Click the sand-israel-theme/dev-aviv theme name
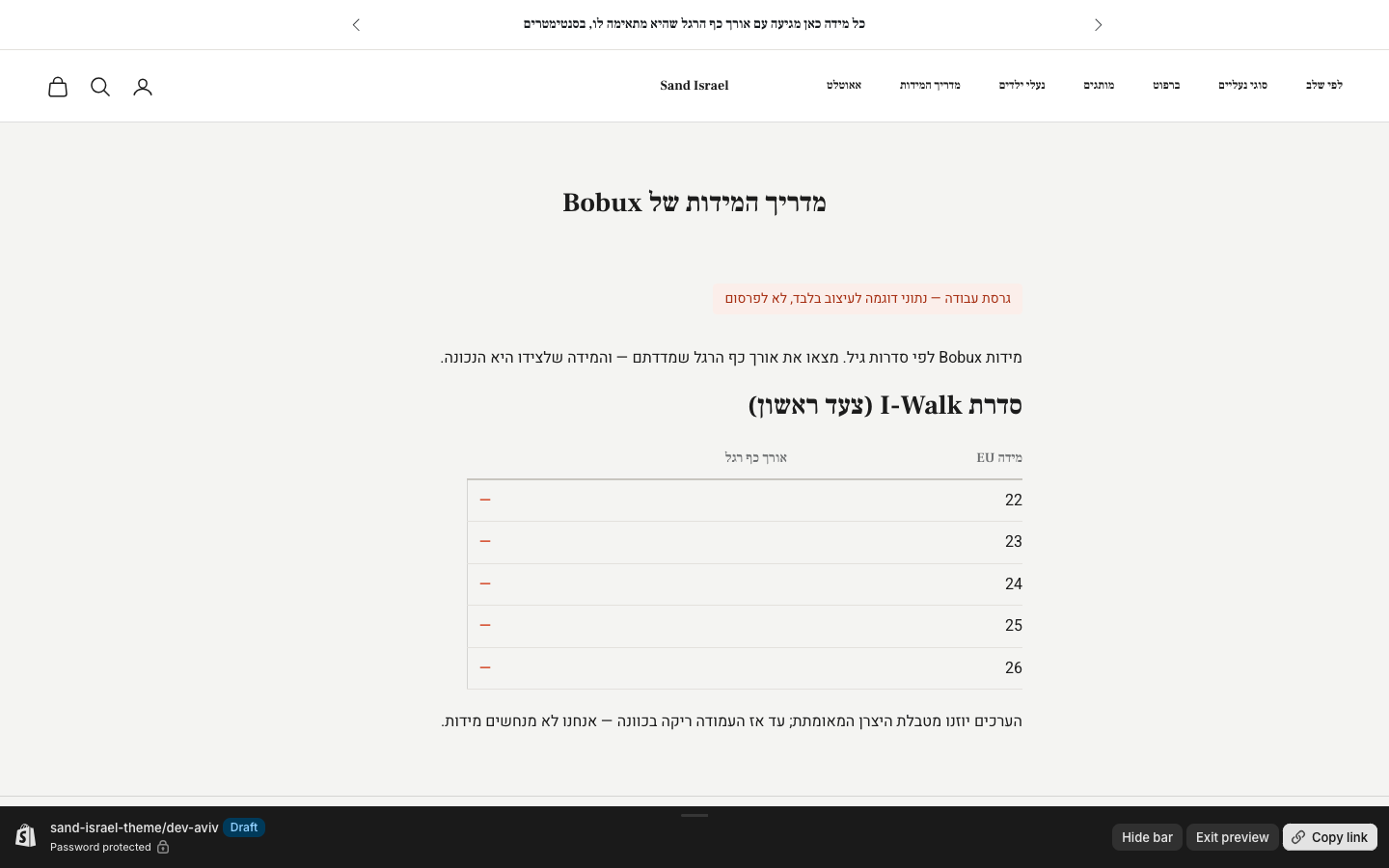The height and width of the screenshot is (868, 1389). coord(134,827)
